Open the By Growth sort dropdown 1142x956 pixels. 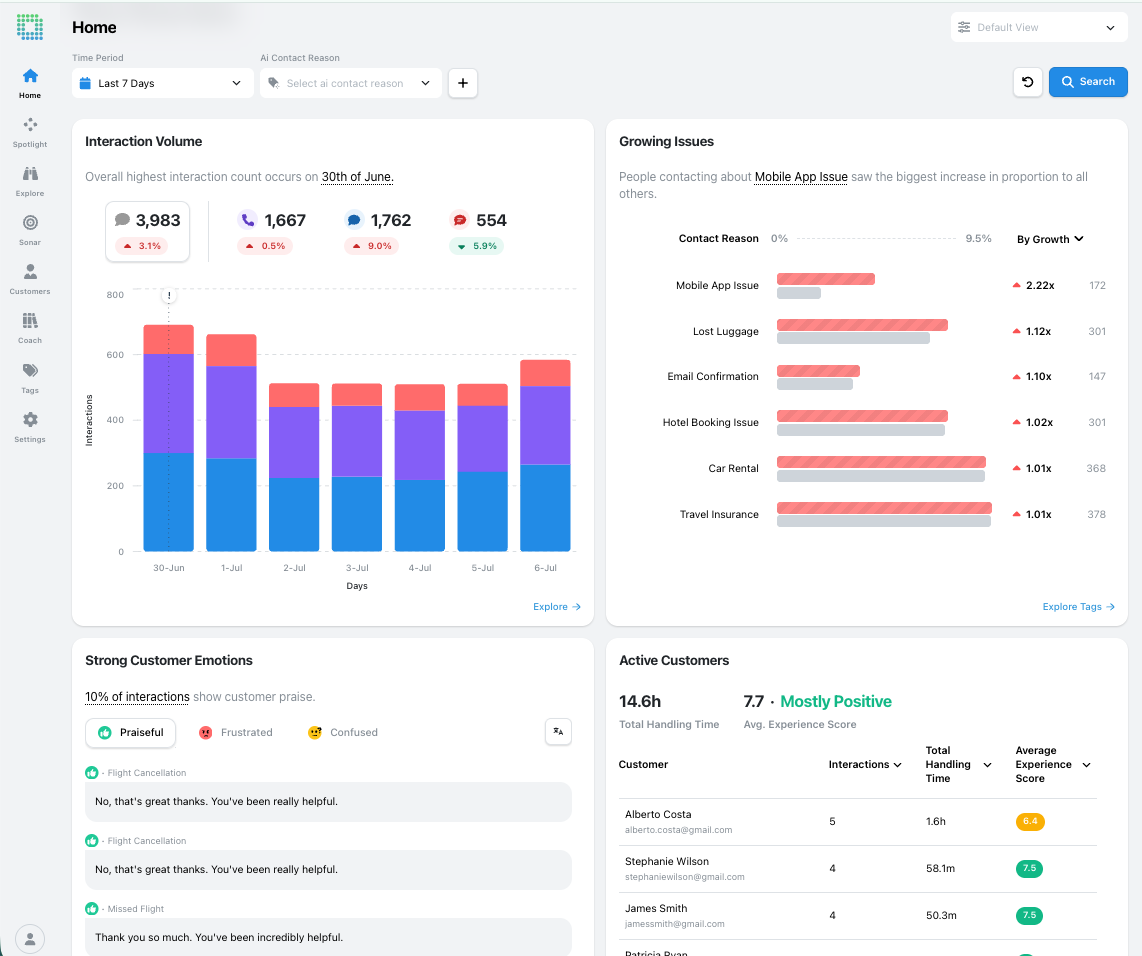[1050, 239]
